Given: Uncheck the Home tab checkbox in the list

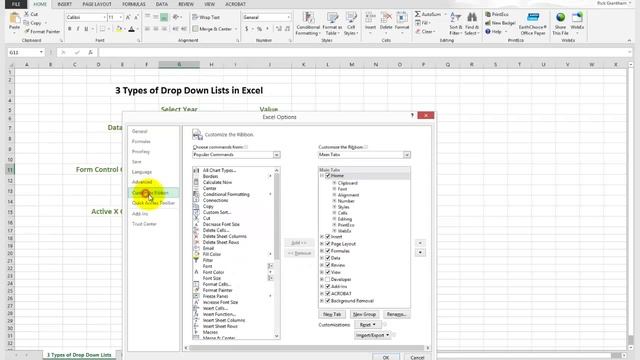Looking at the screenshot, I should click(328, 176).
